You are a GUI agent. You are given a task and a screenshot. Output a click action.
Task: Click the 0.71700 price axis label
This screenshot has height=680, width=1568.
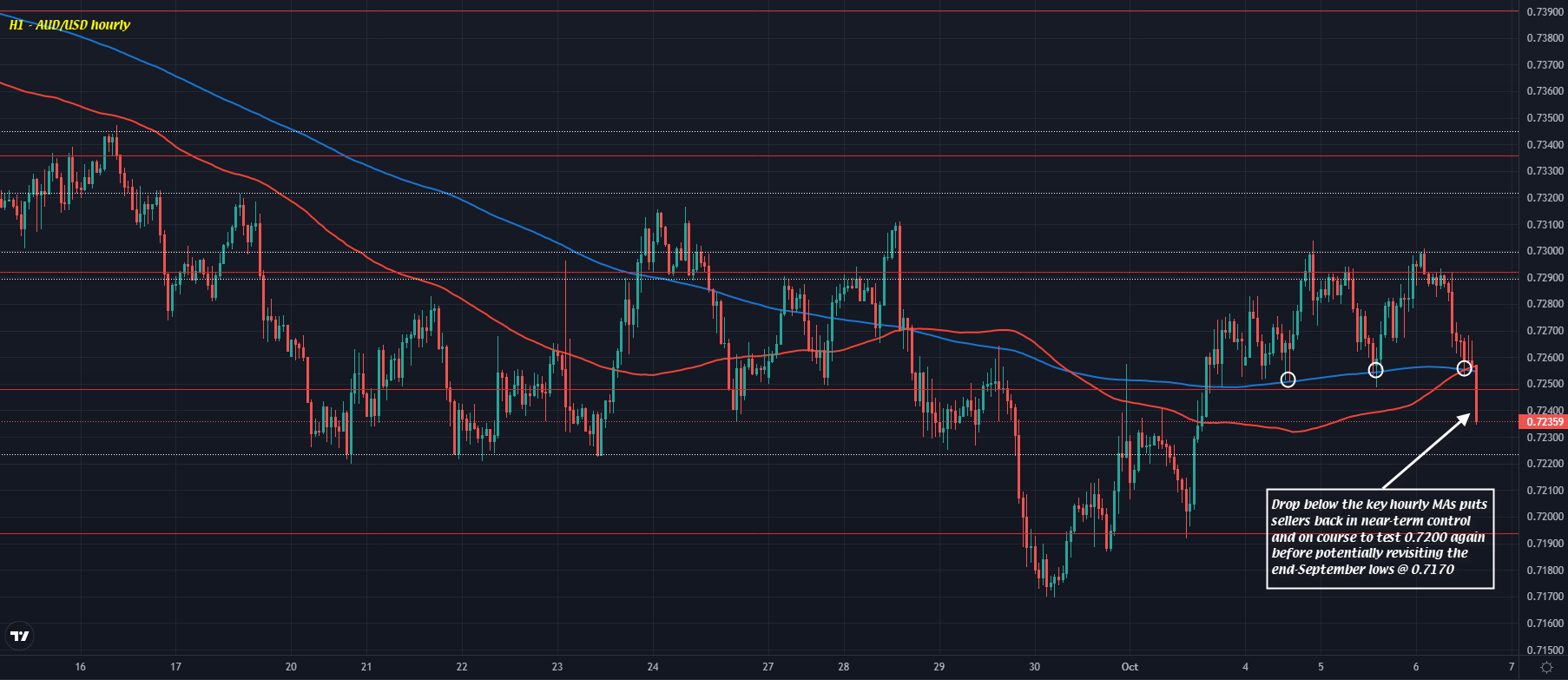(x=1545, y=597)
